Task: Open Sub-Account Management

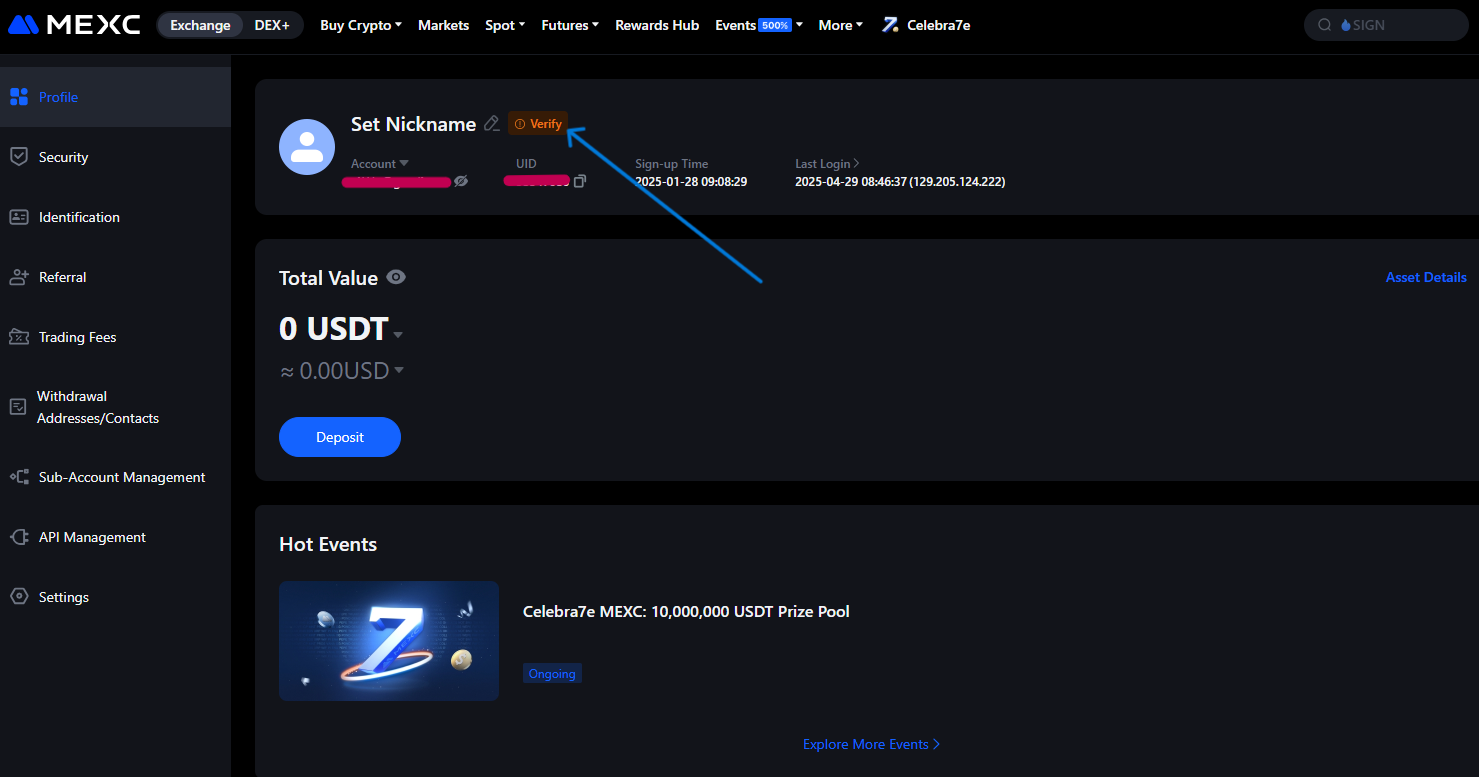Action: click(x=115, y=477)
